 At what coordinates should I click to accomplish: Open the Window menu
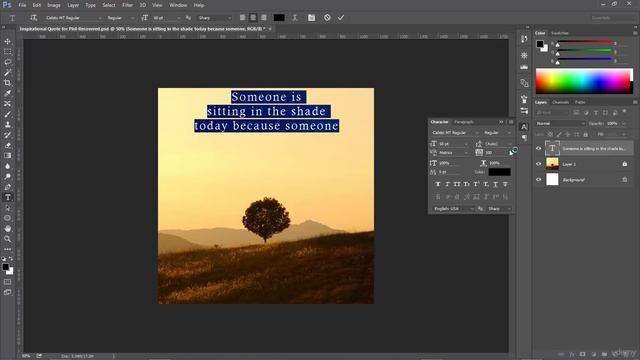coord(178,5)
